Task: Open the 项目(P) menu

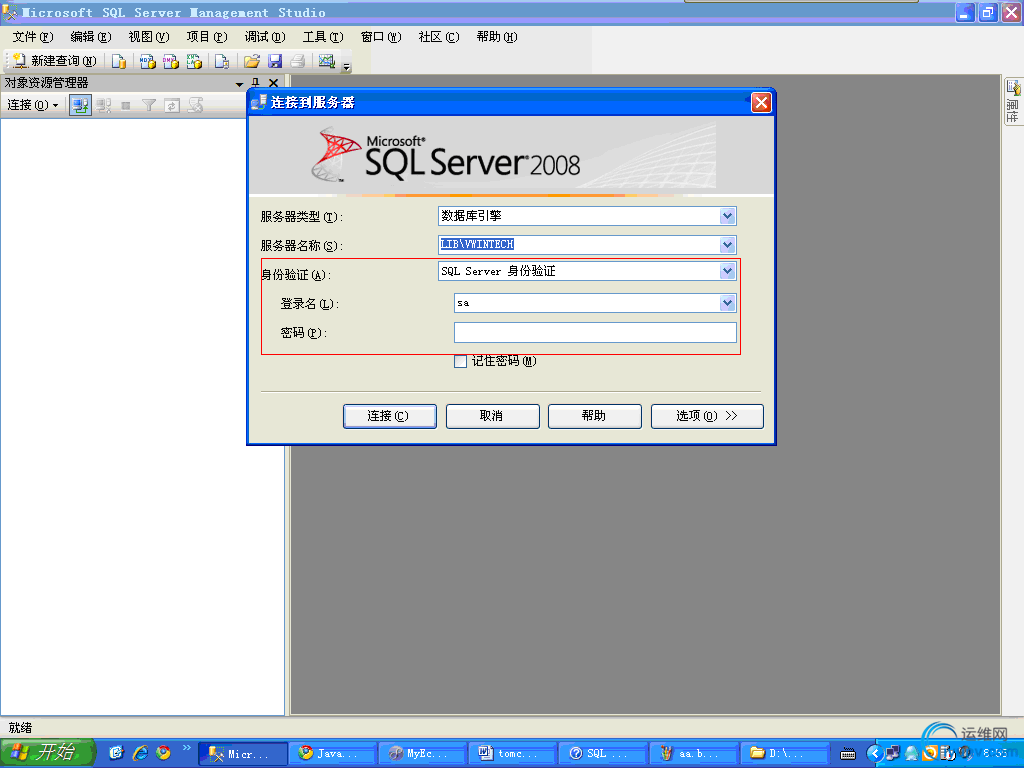Action: 207,37
